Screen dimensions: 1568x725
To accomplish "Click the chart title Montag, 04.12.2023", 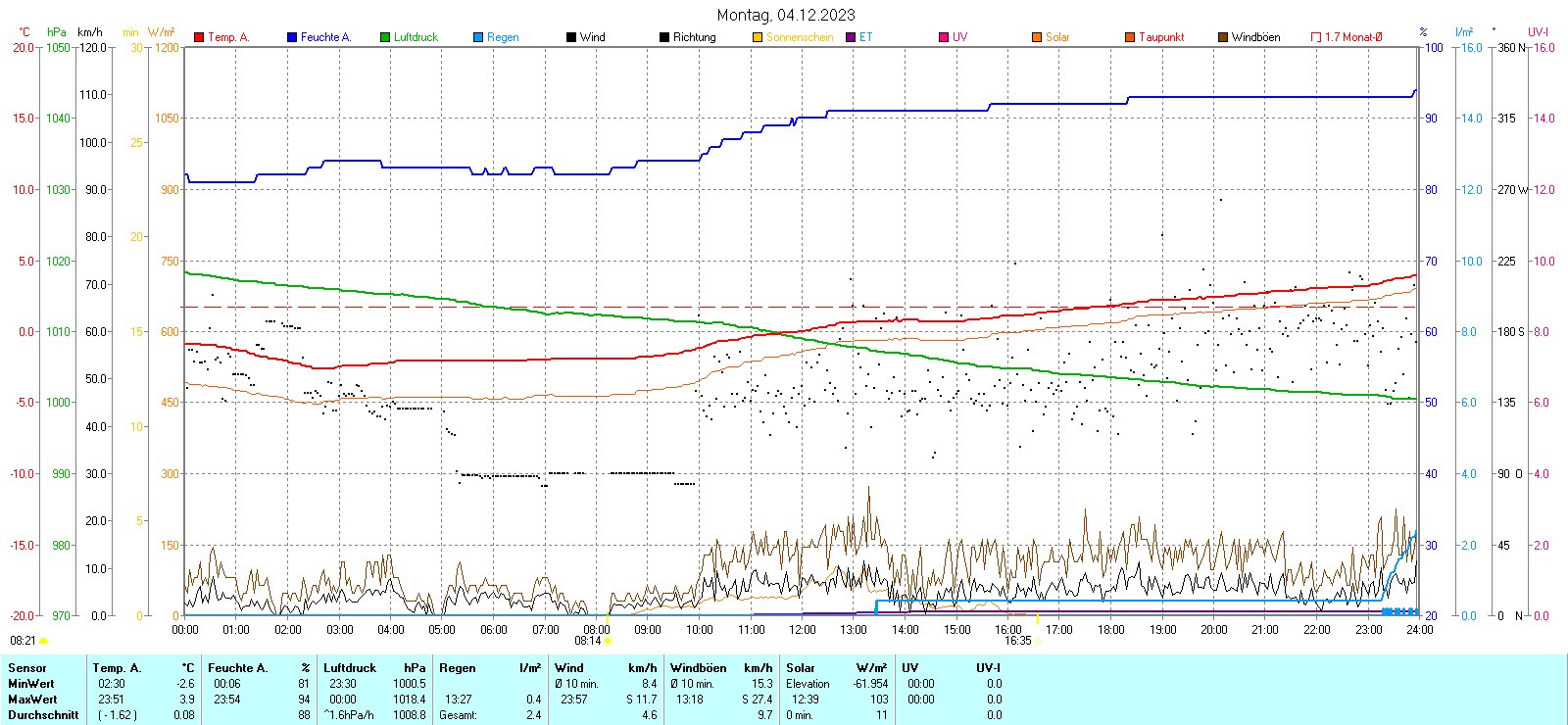I will (785, 15).
